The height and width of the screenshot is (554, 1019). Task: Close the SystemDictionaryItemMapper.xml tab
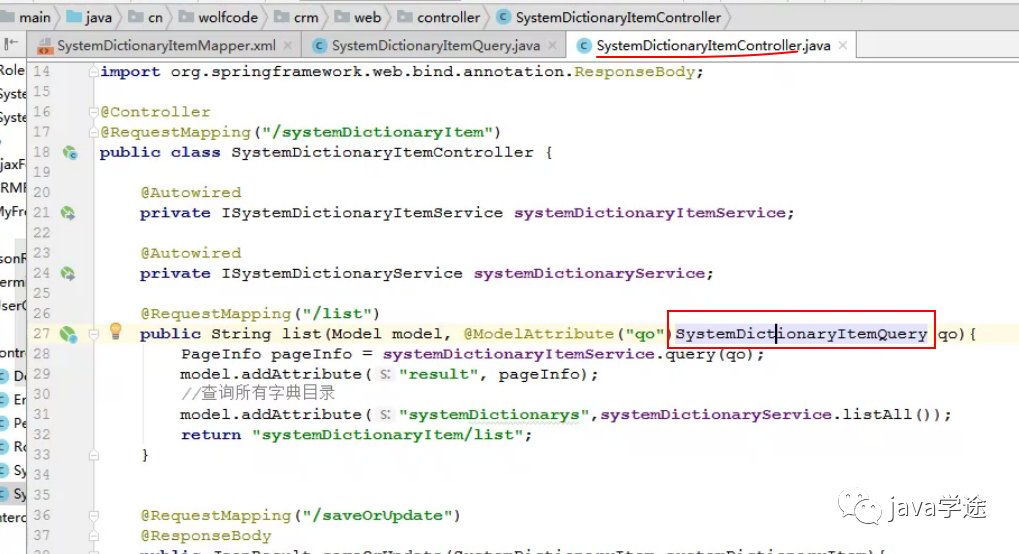(x=288, y=46)
